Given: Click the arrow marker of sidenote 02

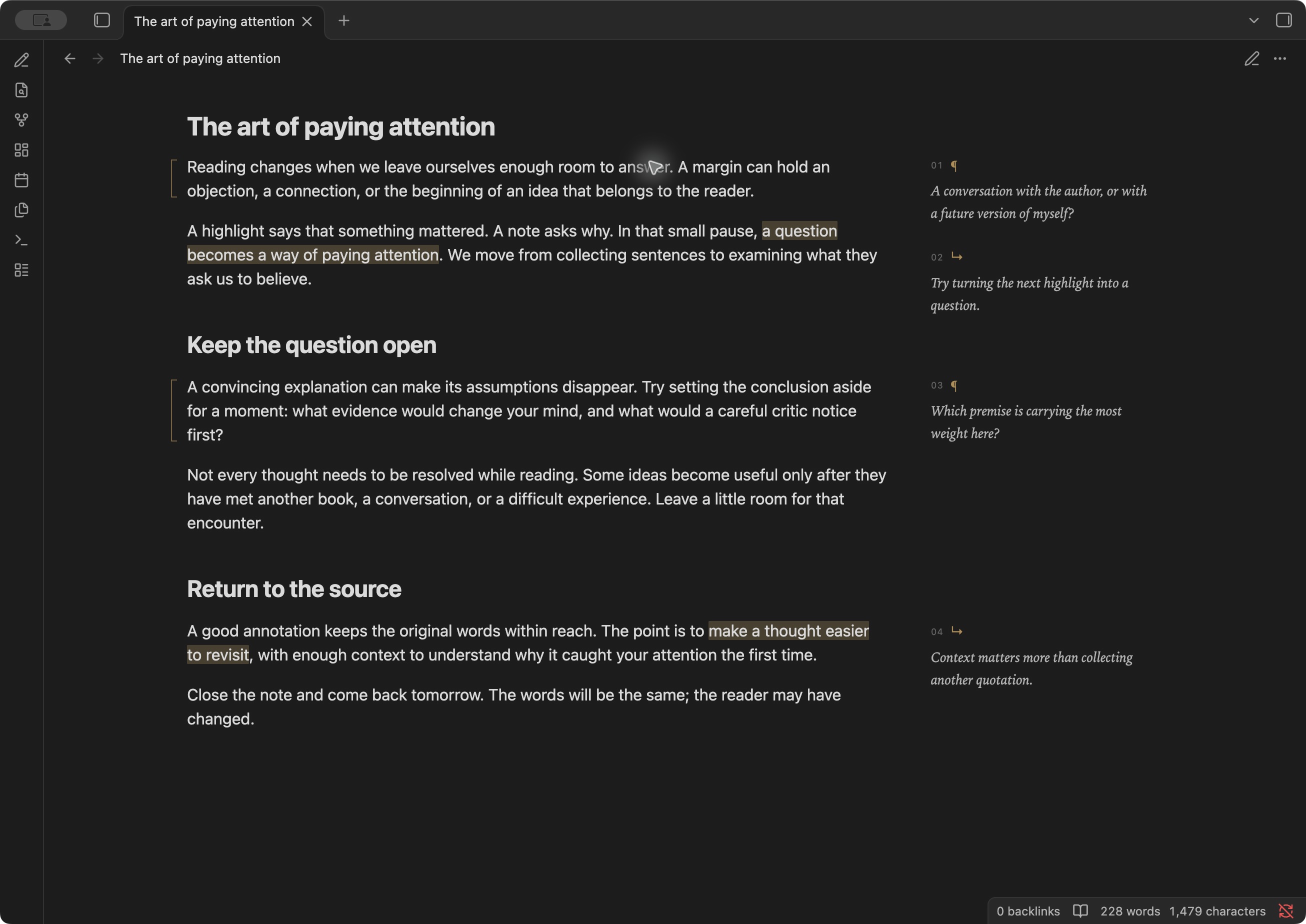Looking at the screenshot, I should click(x=956, y=257).
